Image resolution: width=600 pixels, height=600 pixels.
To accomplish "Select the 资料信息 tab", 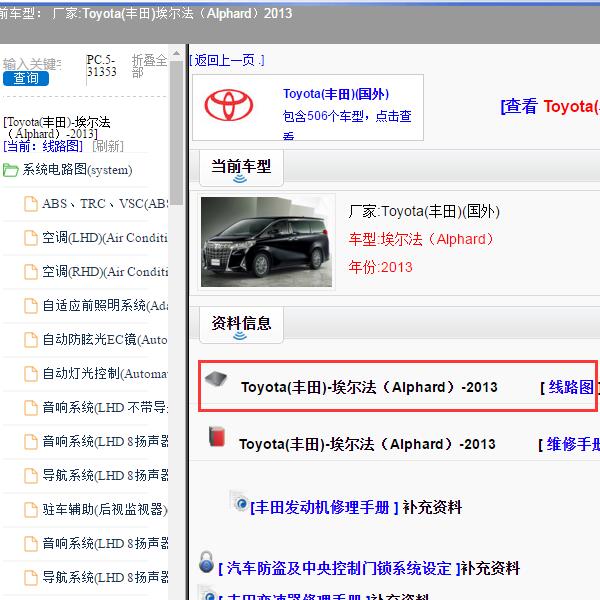I will [x=241, y=324].
